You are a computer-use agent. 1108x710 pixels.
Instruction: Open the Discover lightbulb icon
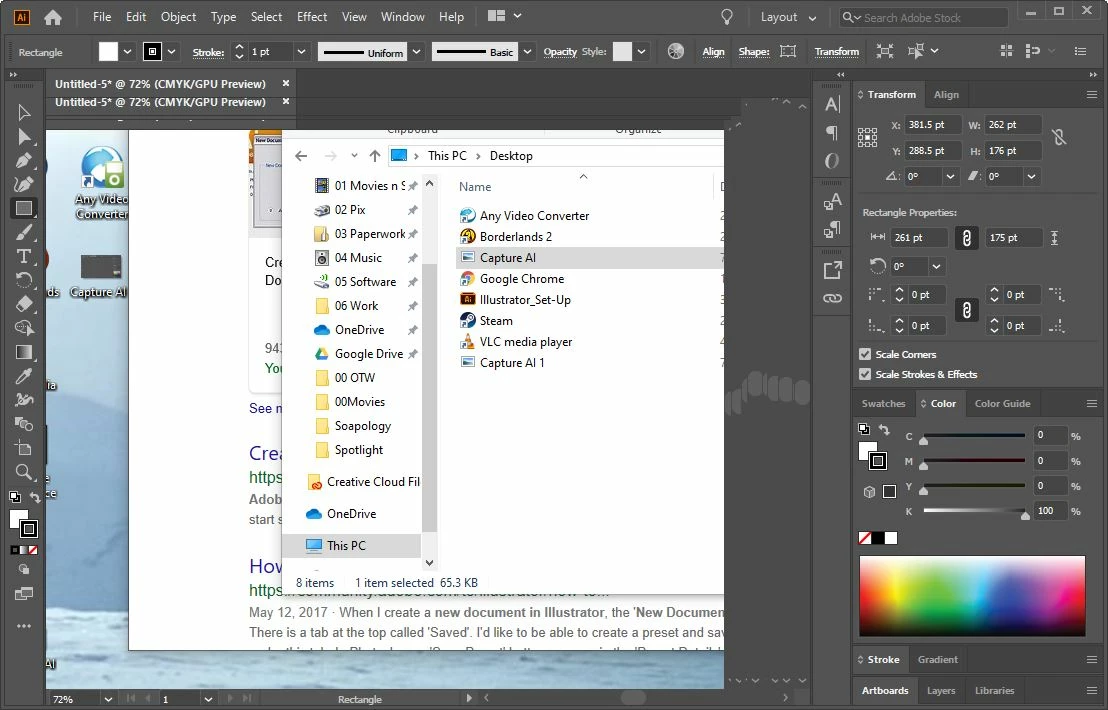[x=726, y=17]
